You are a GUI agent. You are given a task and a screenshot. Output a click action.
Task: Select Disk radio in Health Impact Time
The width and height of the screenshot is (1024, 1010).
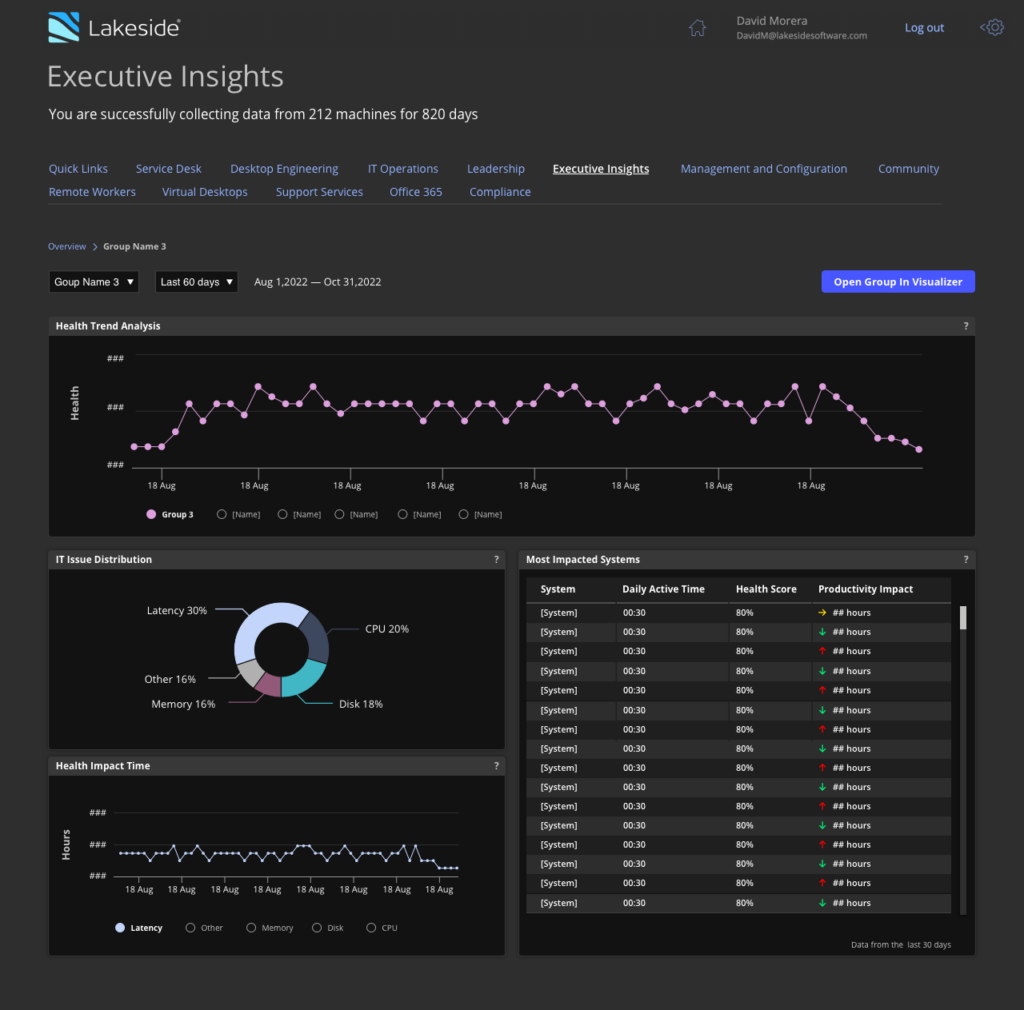click(317, 928)
